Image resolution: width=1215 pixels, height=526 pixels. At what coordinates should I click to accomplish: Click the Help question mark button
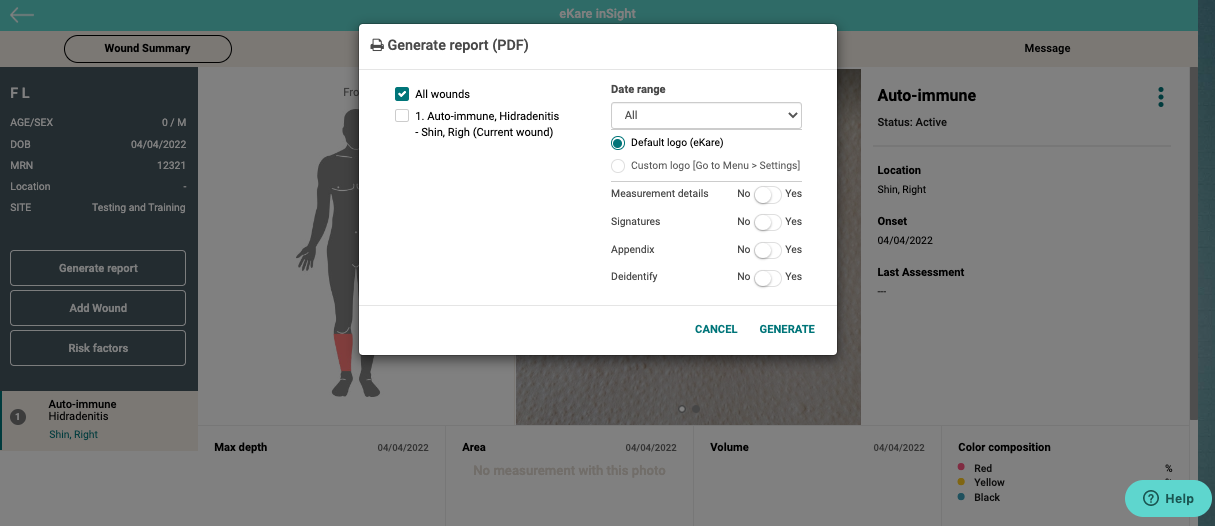1168,498
